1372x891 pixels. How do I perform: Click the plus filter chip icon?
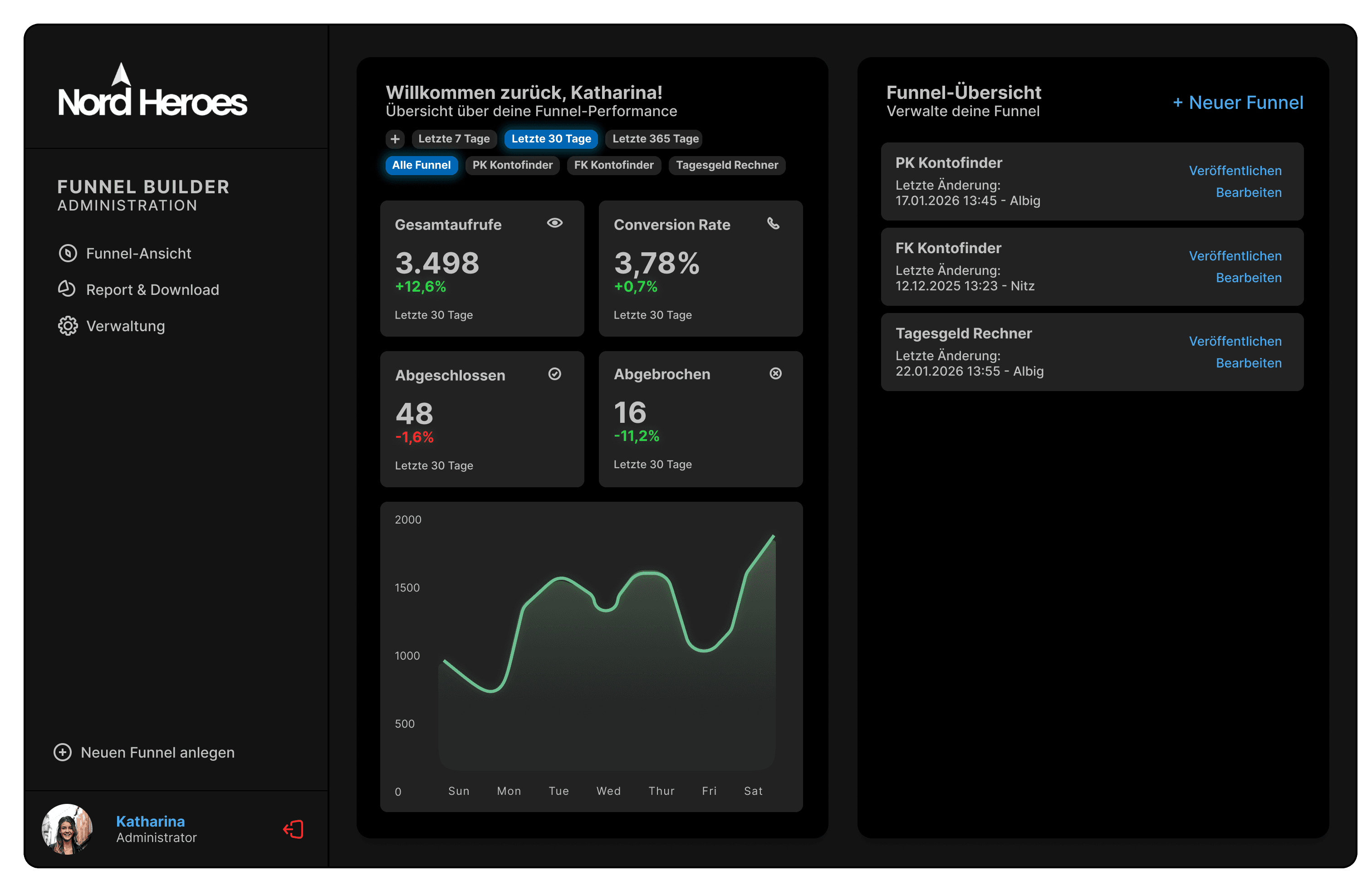(395, 139)
